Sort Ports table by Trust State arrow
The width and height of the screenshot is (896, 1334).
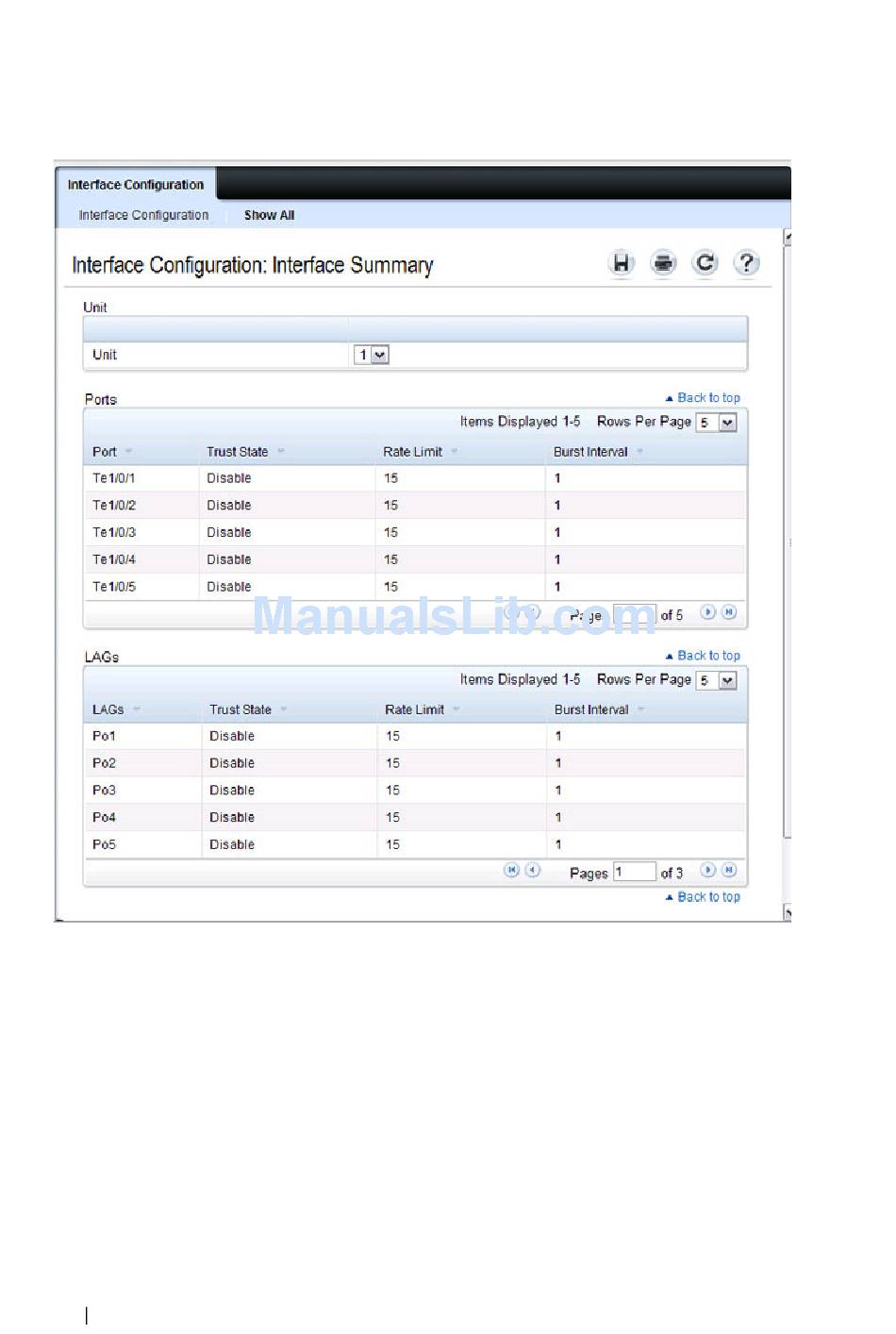point(280,451)
